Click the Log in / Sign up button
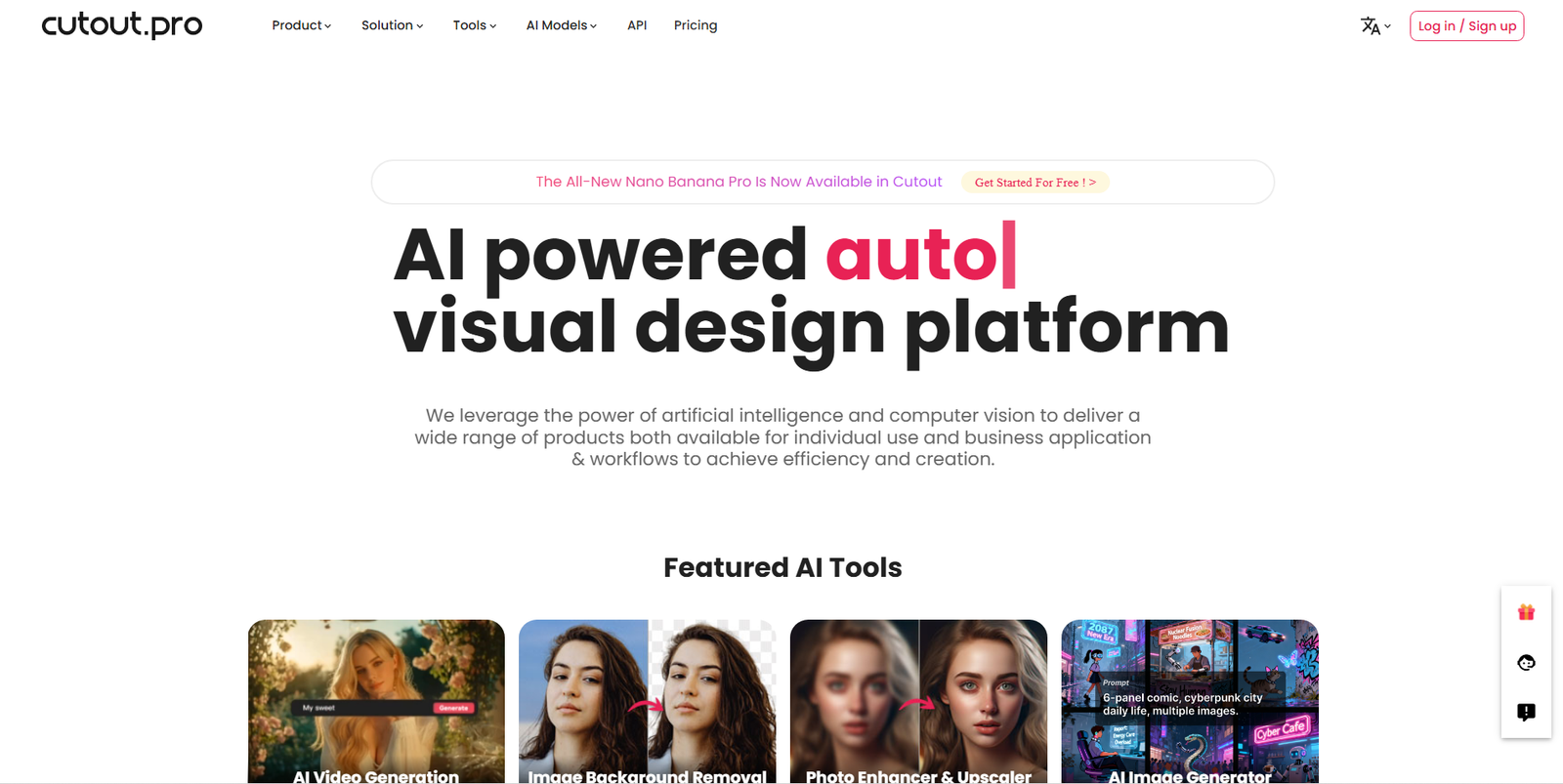This screenshot has height=784, width=1563. point(1466,26)
